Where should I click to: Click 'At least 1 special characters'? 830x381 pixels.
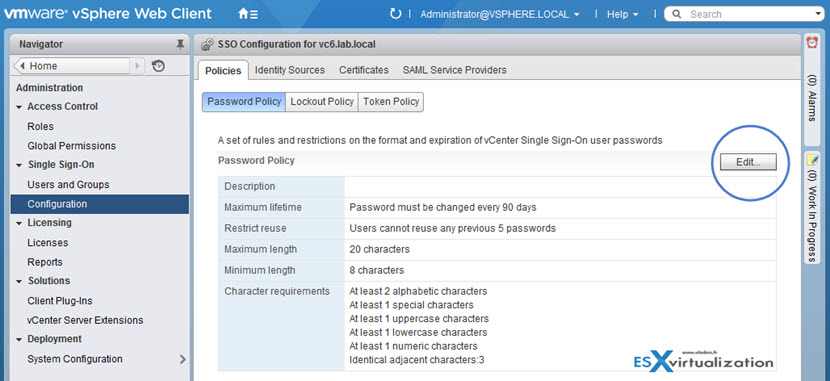click(x=411, y=305)
